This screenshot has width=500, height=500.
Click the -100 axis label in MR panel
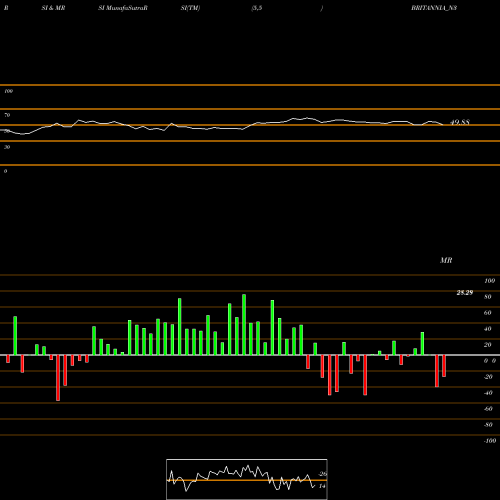[490, 441]
